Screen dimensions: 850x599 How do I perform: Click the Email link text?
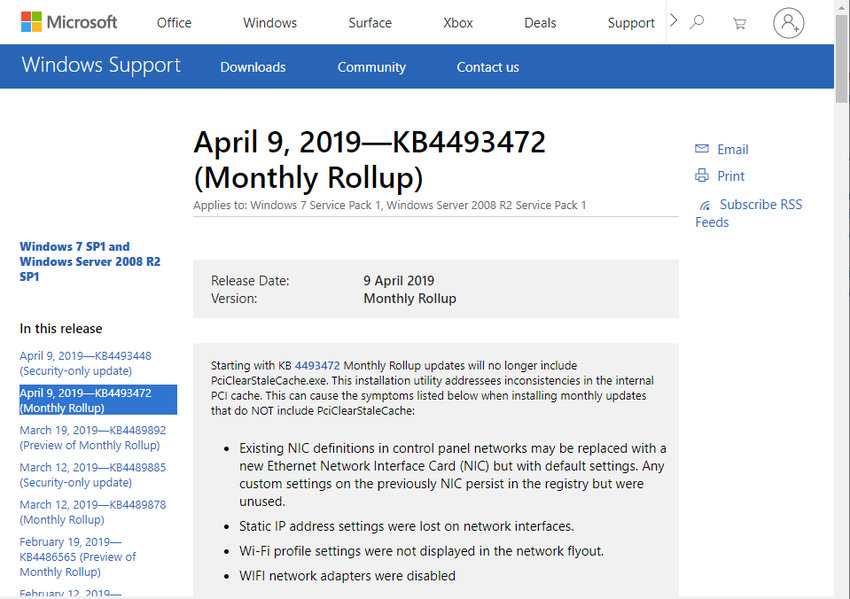(732, 150)
